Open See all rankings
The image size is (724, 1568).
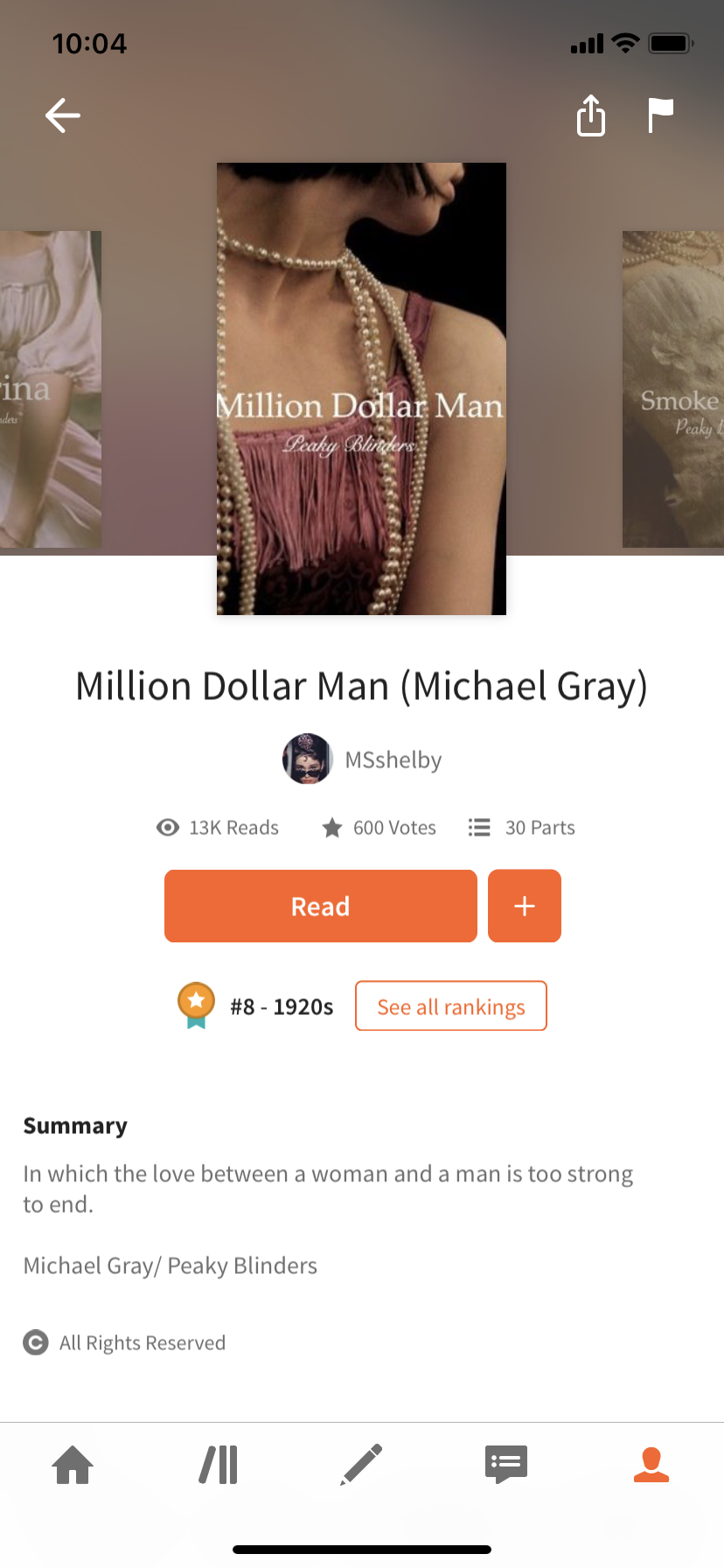[x=451, y=1006]
